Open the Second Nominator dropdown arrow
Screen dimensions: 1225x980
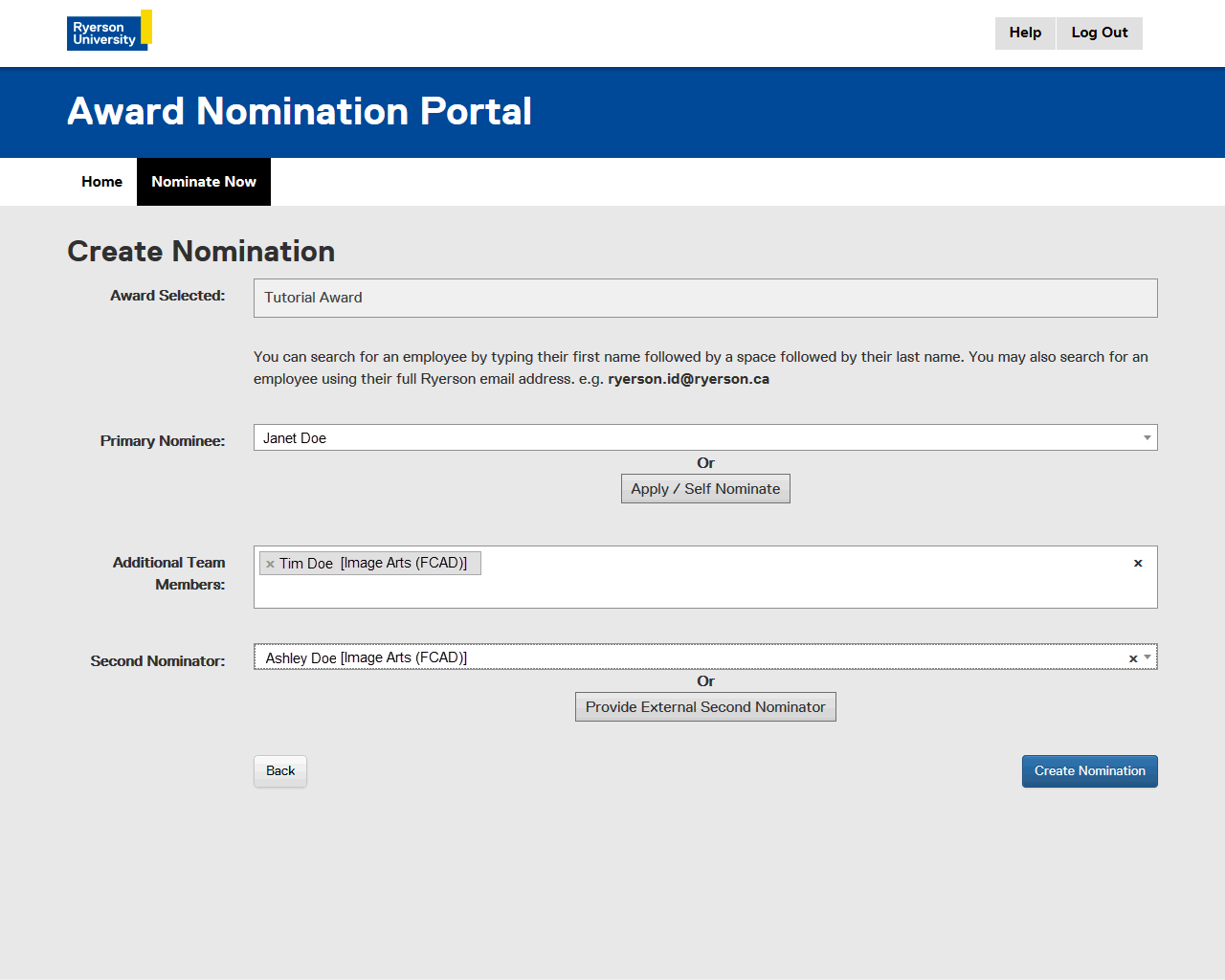pyautogui.click(x=1147, y=657)
